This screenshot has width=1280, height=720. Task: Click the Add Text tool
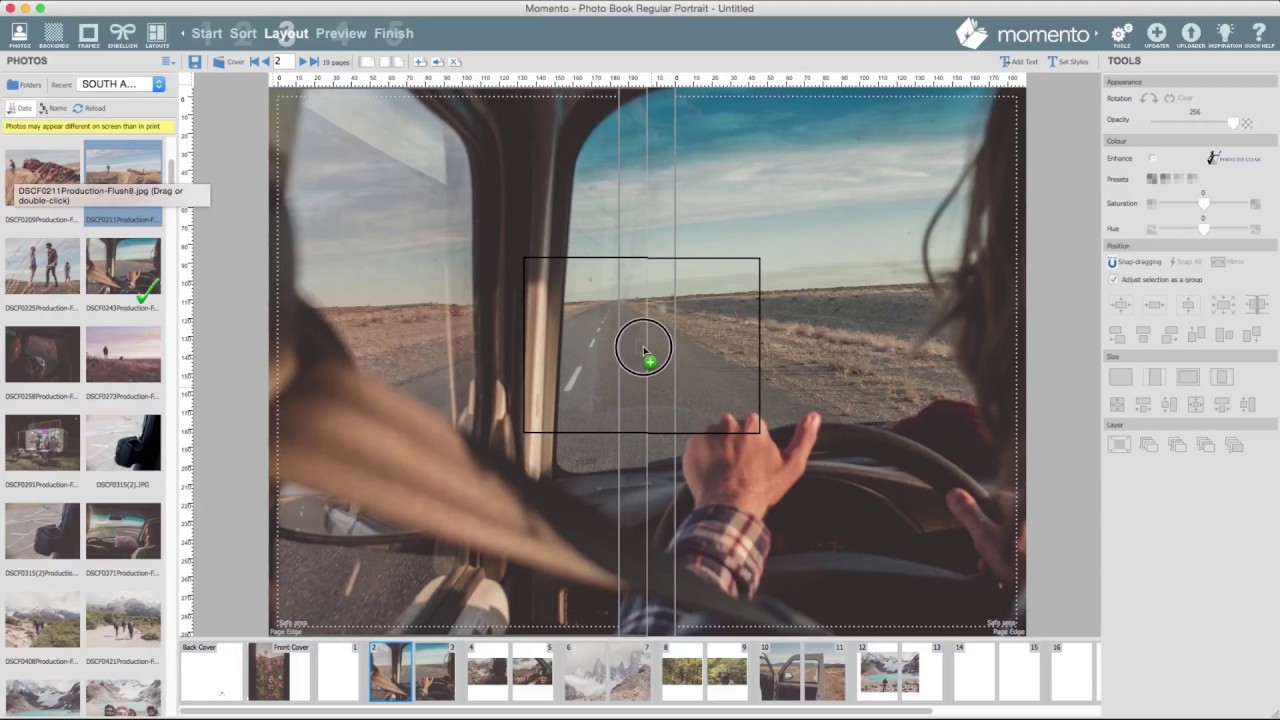coord(1019,62)
